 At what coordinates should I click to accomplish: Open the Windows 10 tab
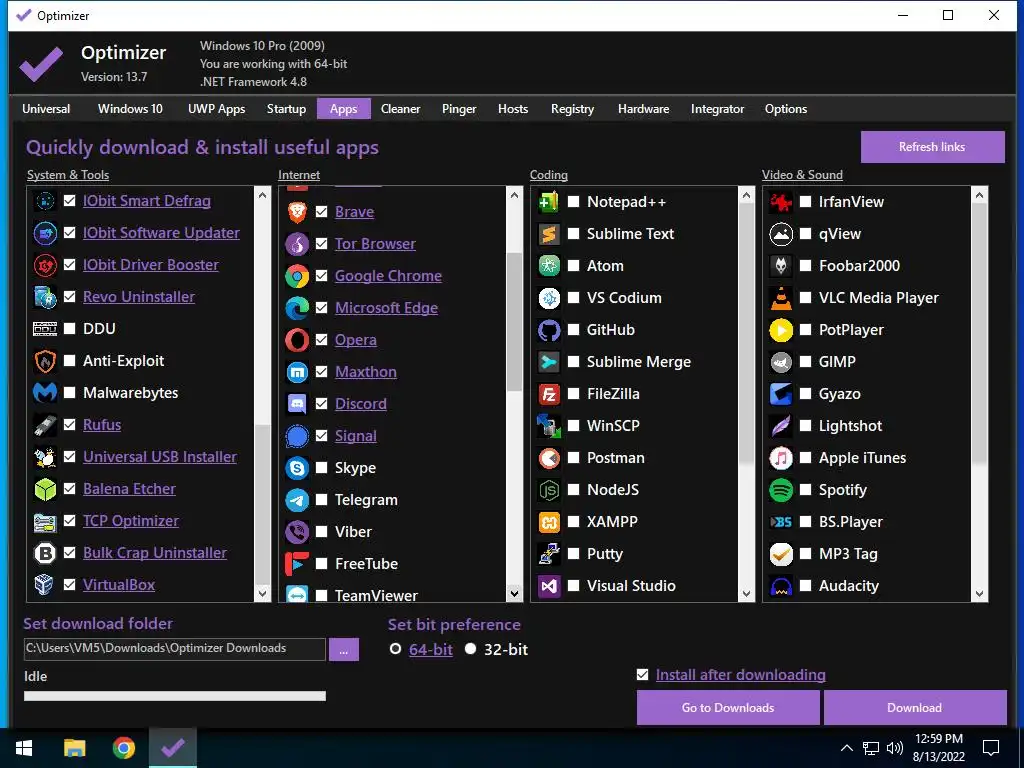point(130,109)
